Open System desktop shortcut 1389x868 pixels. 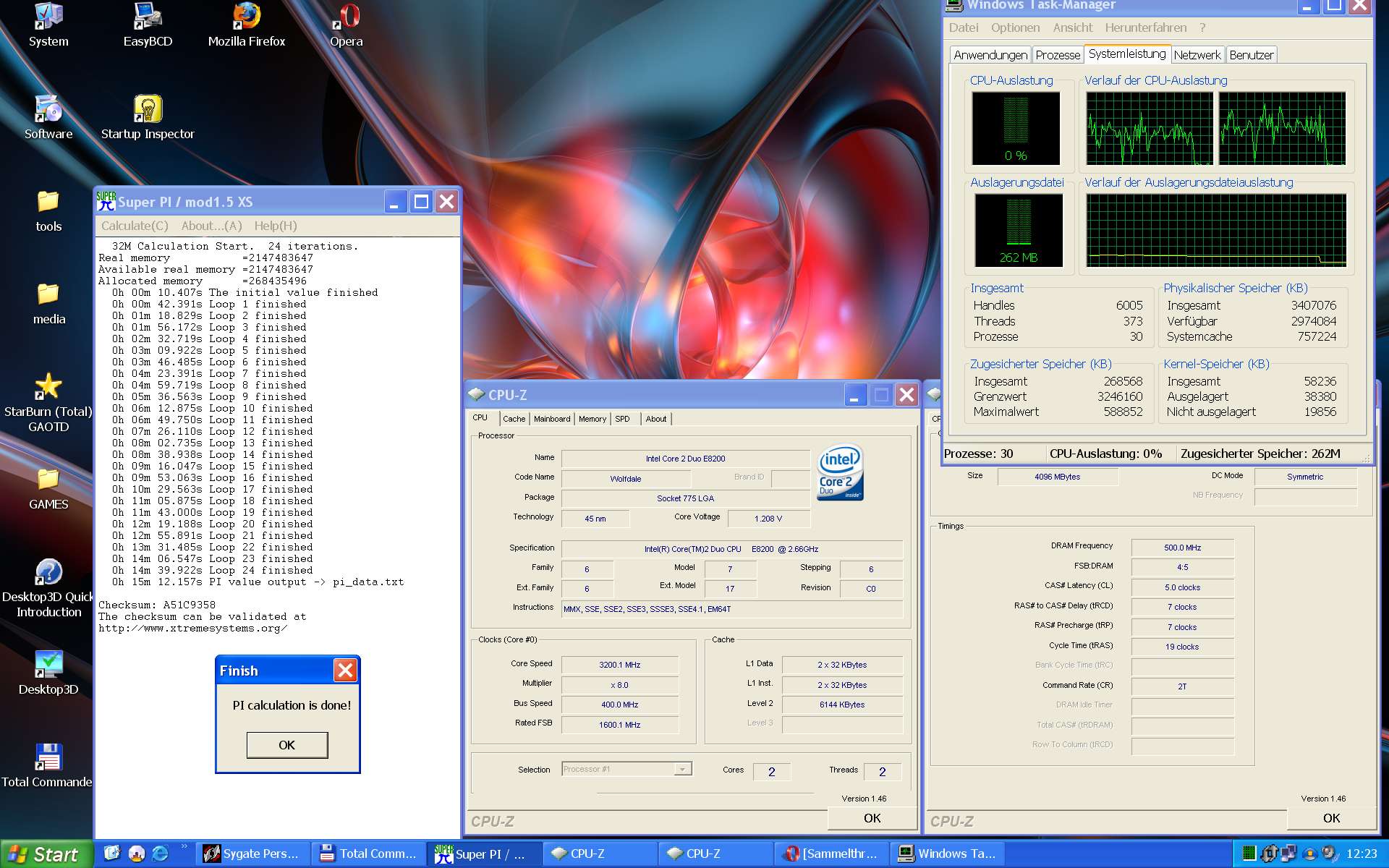(x=48, y=17)
